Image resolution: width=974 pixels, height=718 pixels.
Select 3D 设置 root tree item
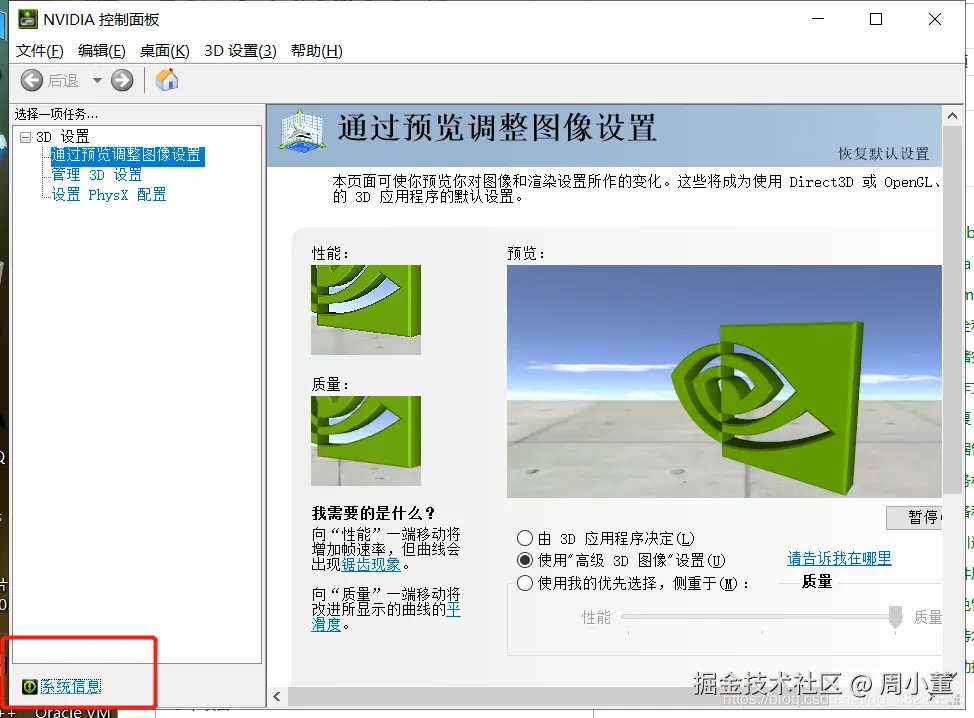(63, 137)
